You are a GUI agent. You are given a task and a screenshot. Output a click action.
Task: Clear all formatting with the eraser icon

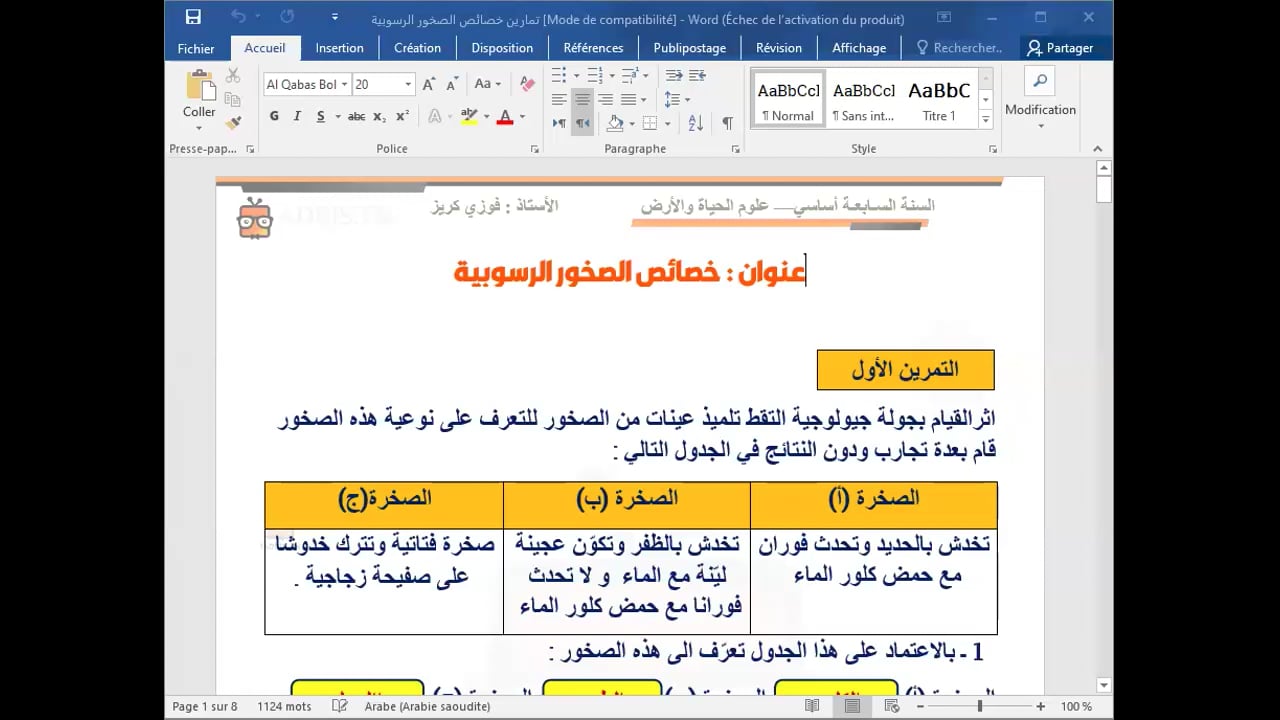coord(528,85)
